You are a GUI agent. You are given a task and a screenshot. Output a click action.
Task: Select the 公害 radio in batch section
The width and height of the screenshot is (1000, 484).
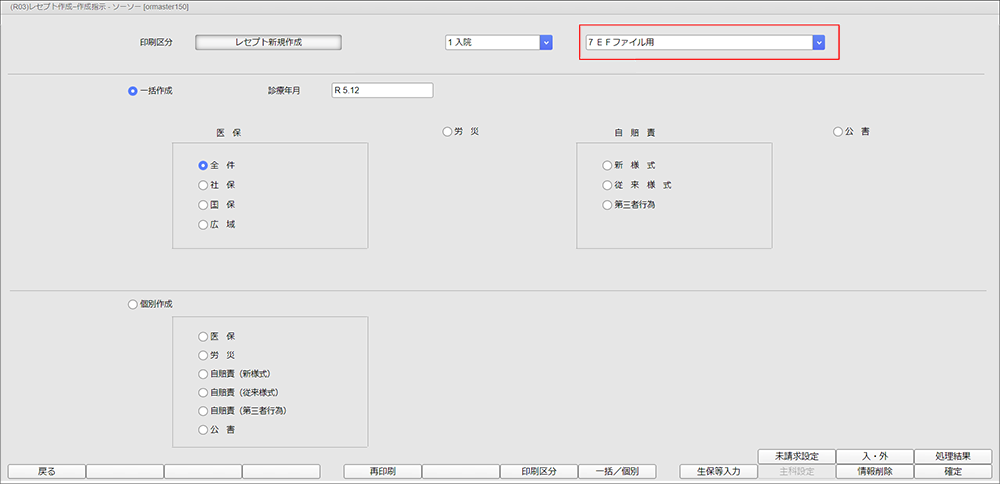coord(838,132)
